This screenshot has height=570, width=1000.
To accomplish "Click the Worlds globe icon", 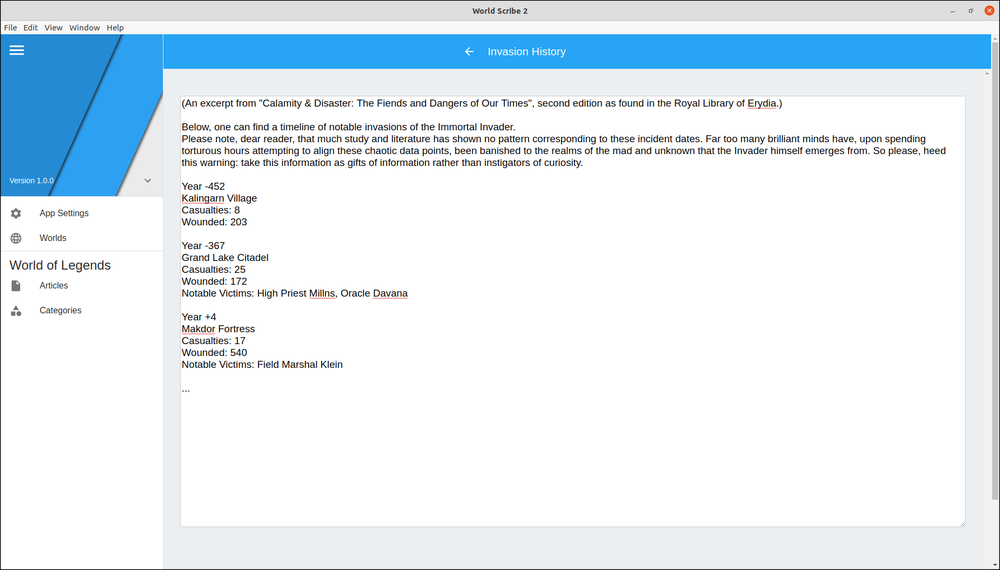I will [16, 238].
